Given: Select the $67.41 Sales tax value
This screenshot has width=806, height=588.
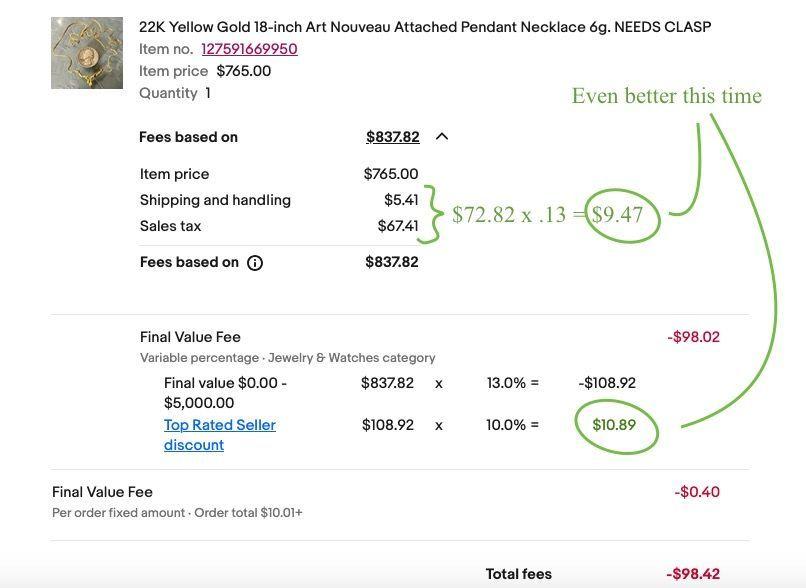Looking at the screenshot, I should [398, 226].
